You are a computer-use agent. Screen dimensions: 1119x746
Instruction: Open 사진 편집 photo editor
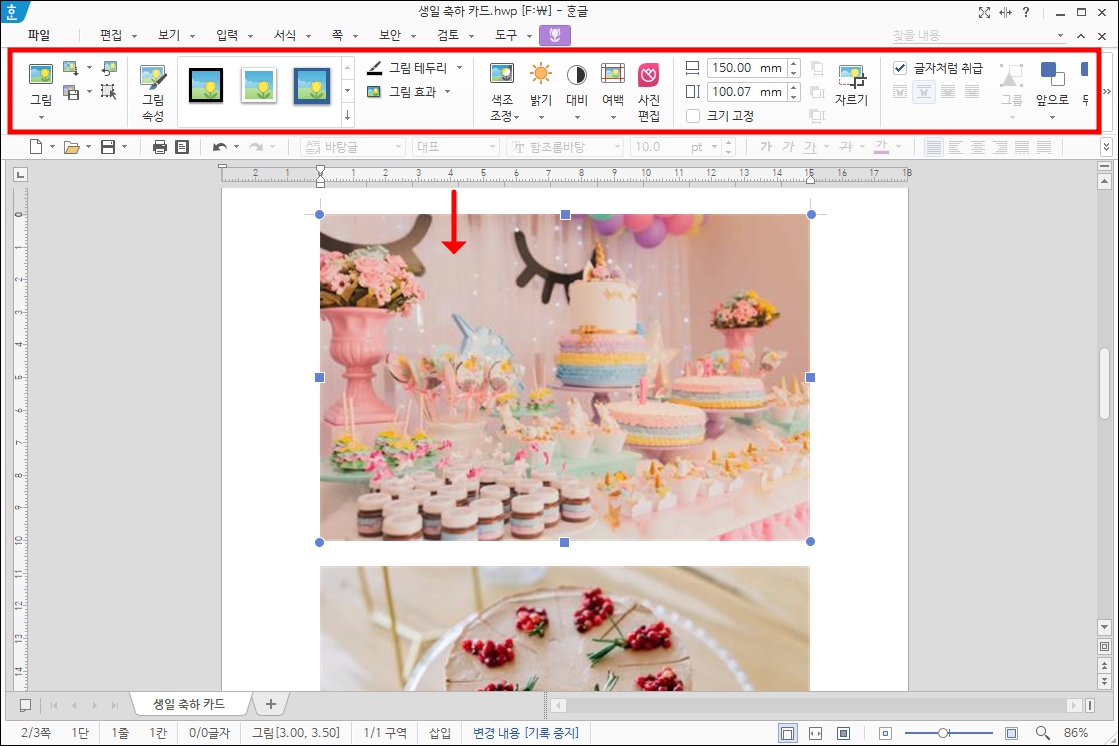[649, 92]
